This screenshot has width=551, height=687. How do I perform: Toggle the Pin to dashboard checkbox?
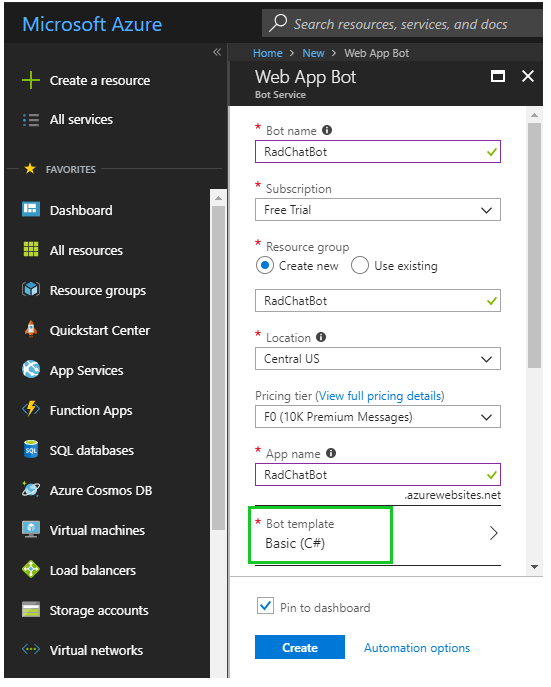tap(265, 606)
